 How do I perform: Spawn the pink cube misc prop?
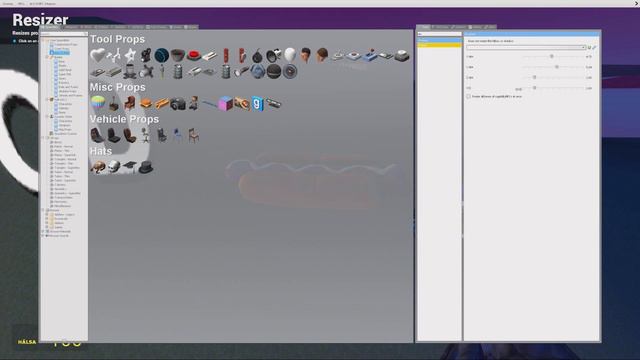coord(226,103)
